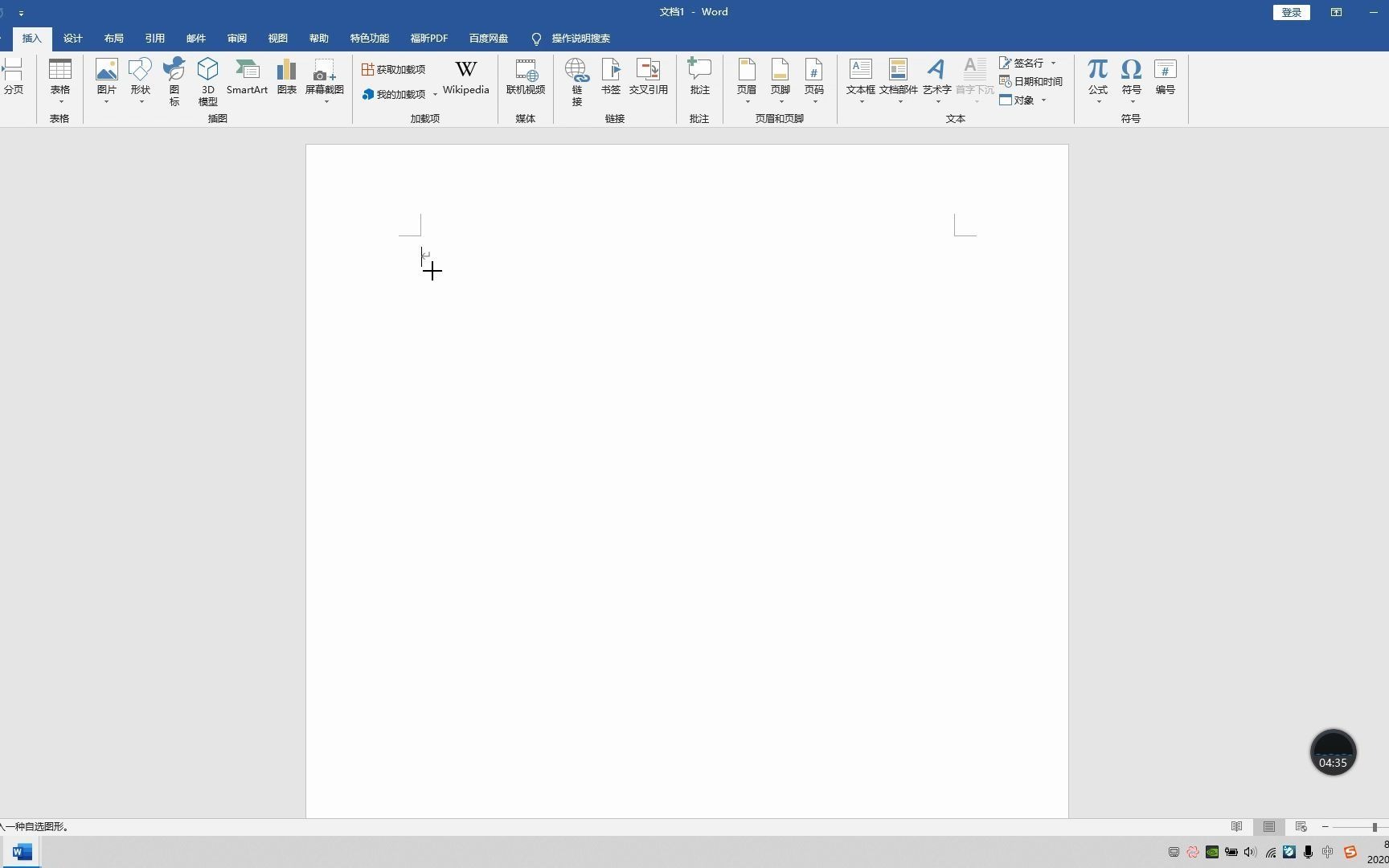Expand the 屏幕截图 dropdown arrow
1389x868 pixels.
pyautogui.click(x=326, y=102)
